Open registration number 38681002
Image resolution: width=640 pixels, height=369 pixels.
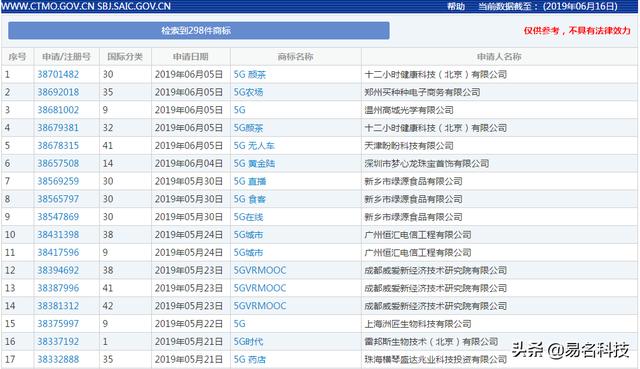point(58,110)
